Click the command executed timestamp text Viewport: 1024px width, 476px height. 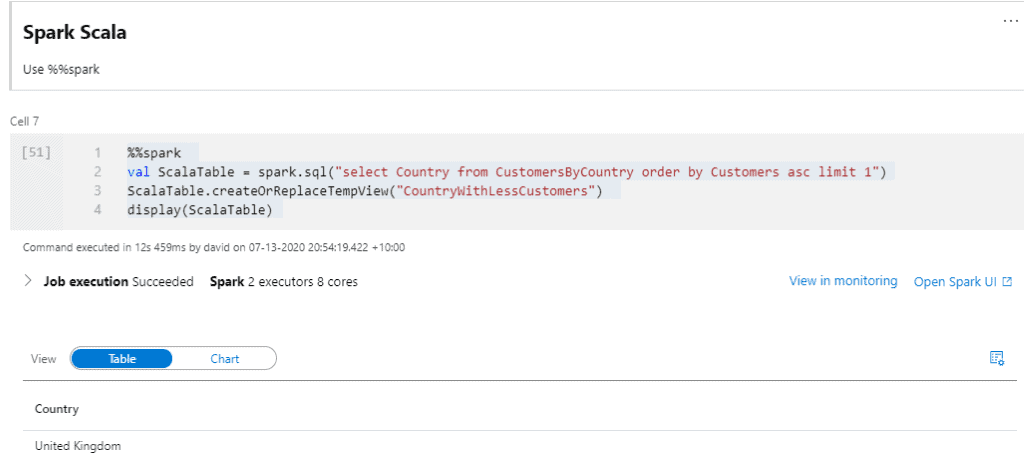[x=214, y=247]
